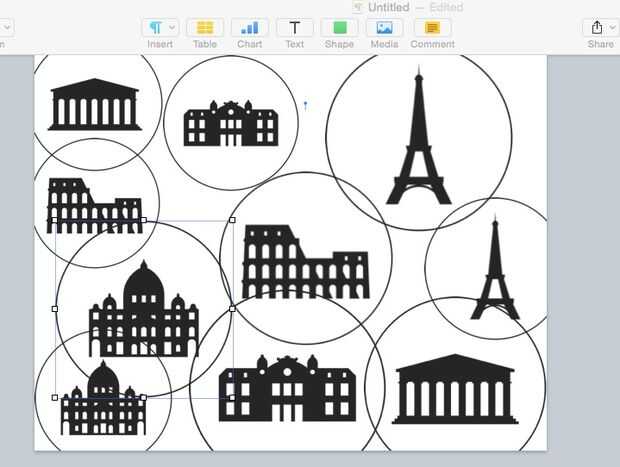Select the small Eiffel Tower silhouette
The width and height of the screenshot is (620, 467).
(x=495, y=268)
